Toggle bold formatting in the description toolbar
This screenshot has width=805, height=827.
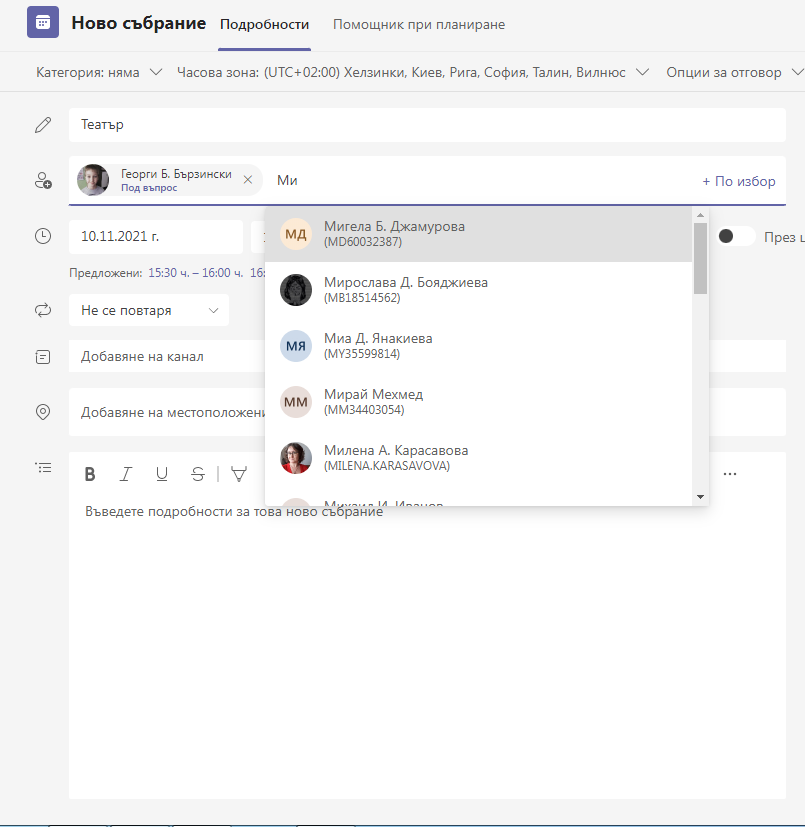(90, 474)
